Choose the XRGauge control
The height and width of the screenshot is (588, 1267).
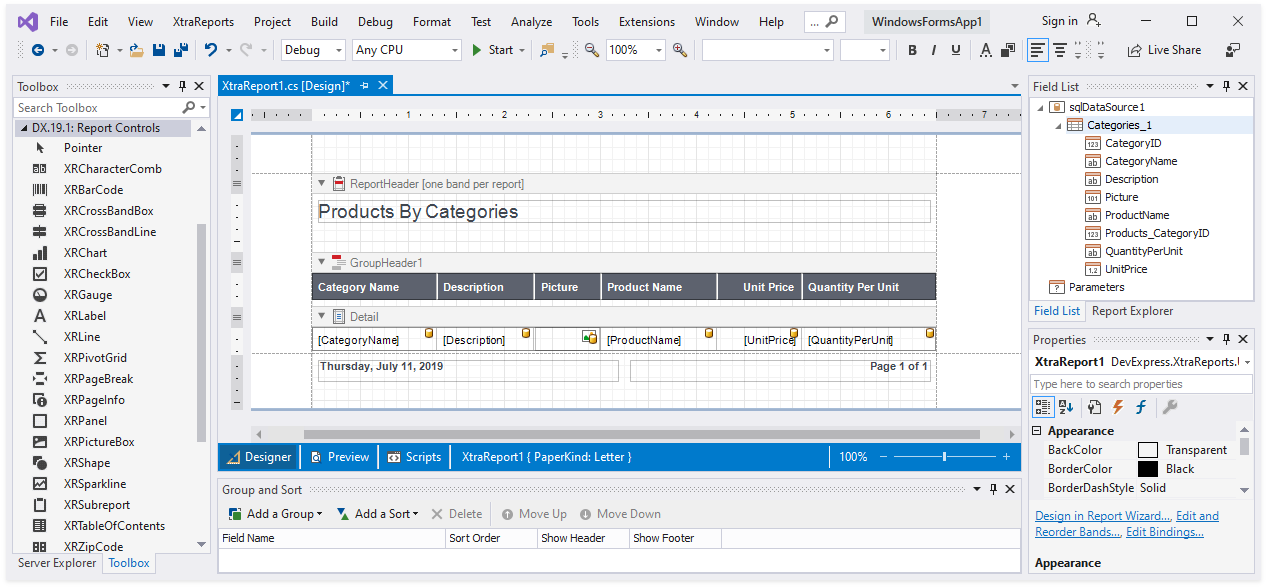(x=87, y=295)
